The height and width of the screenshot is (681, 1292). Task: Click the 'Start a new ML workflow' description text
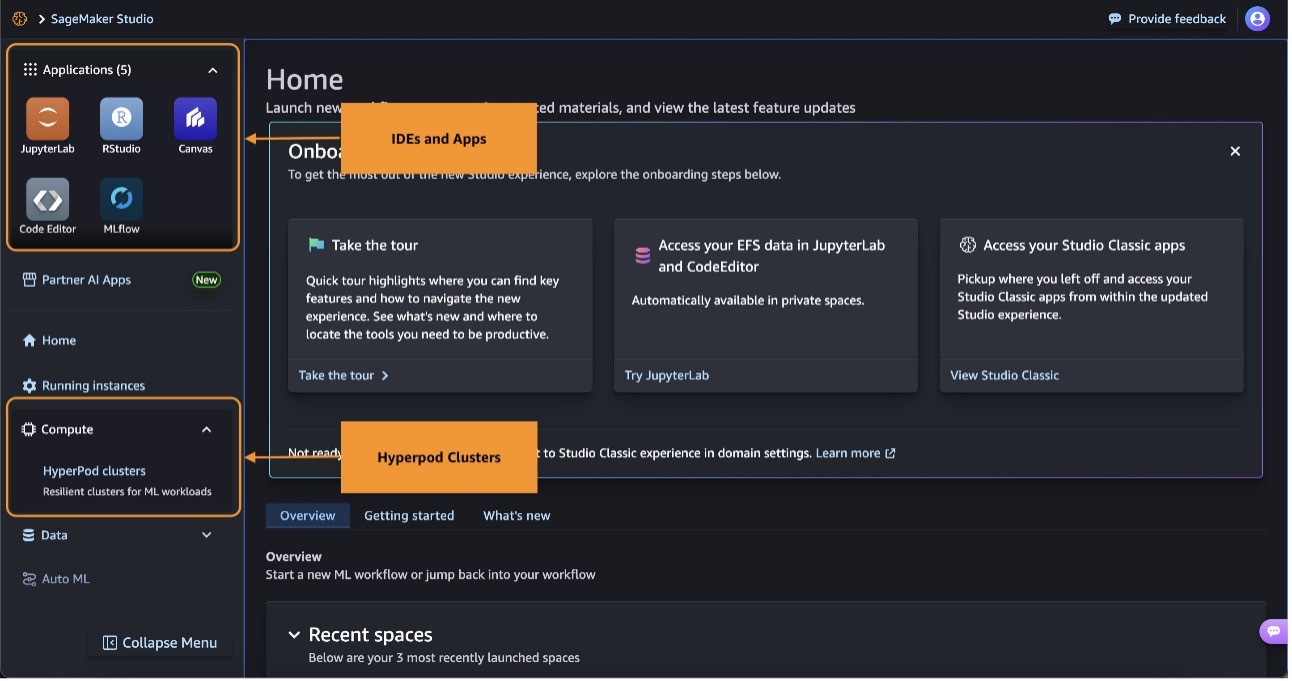coord(431,575)
